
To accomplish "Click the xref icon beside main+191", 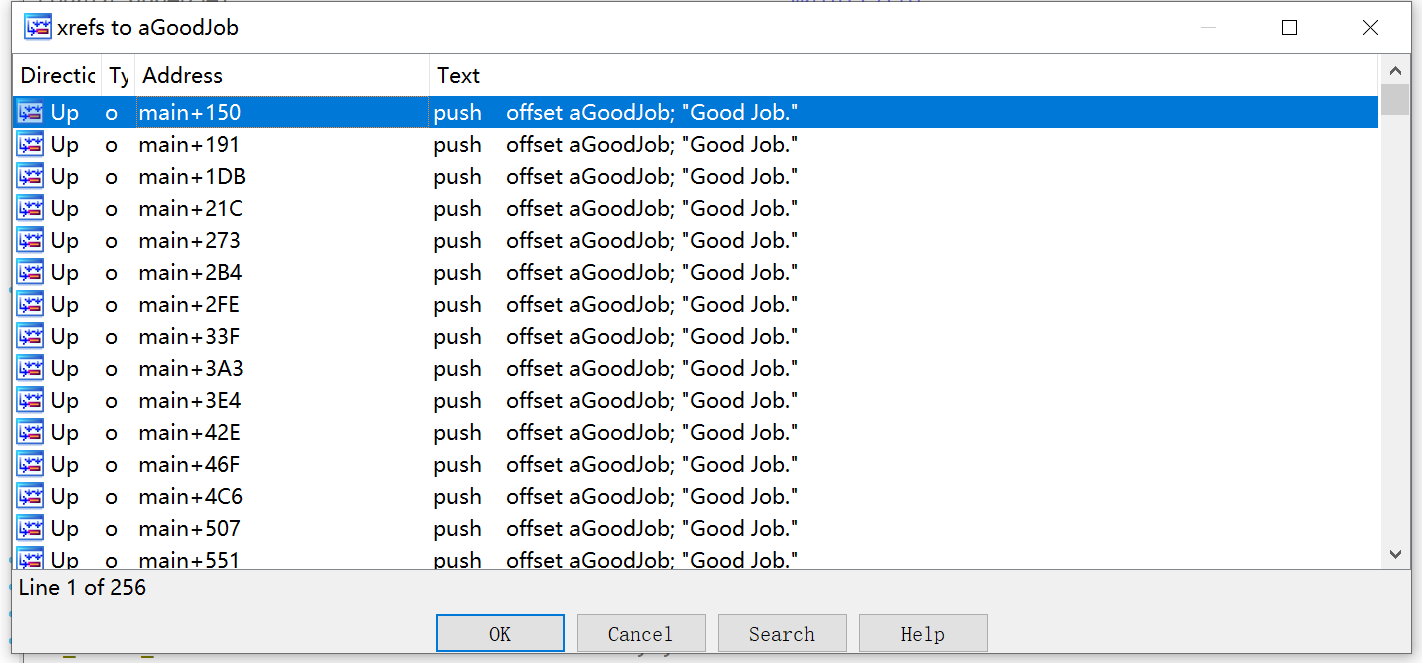I will [31, 144].
